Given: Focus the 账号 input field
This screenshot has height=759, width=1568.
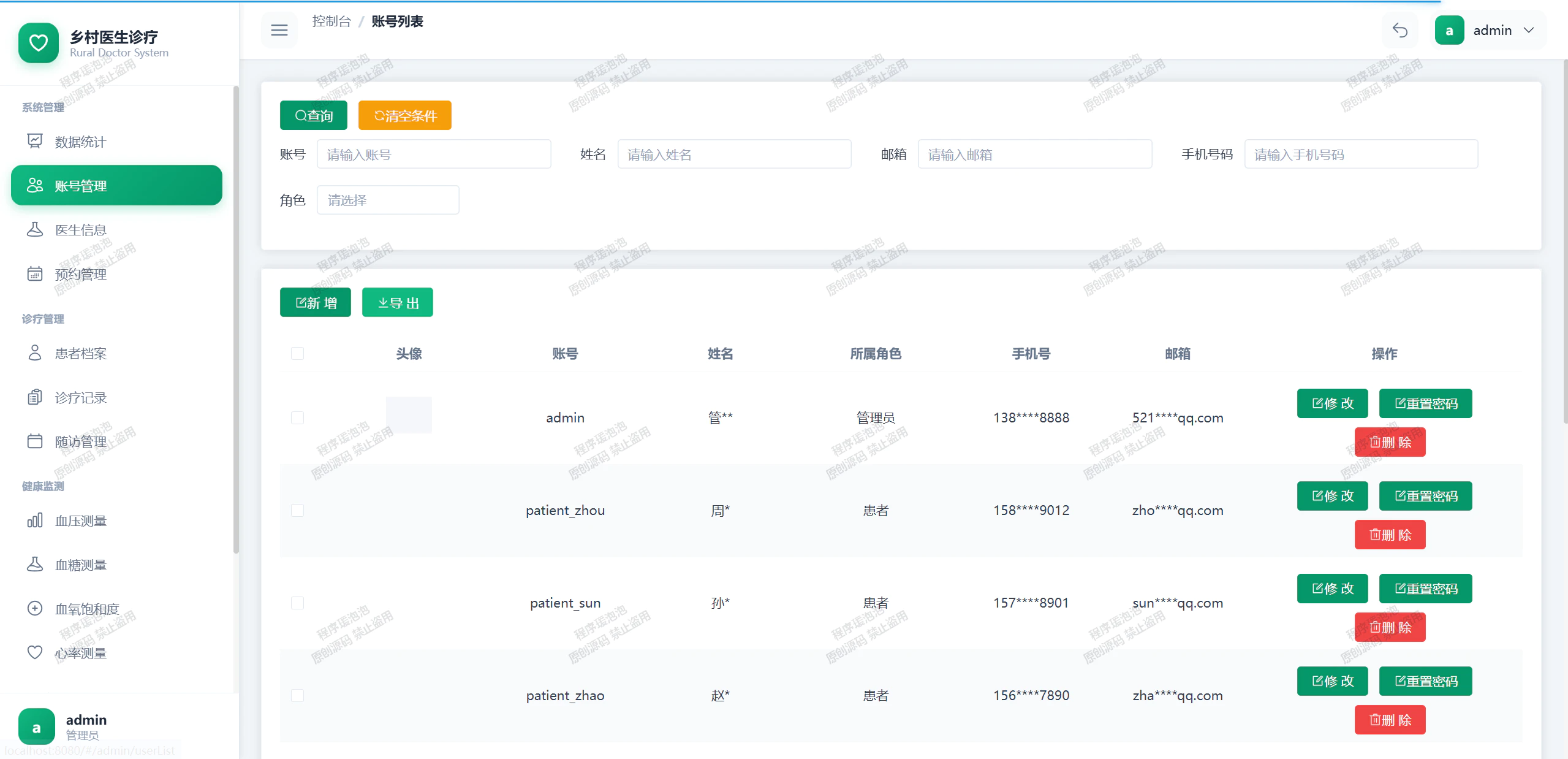Looking at the screenshot, I should pos(434,154).
